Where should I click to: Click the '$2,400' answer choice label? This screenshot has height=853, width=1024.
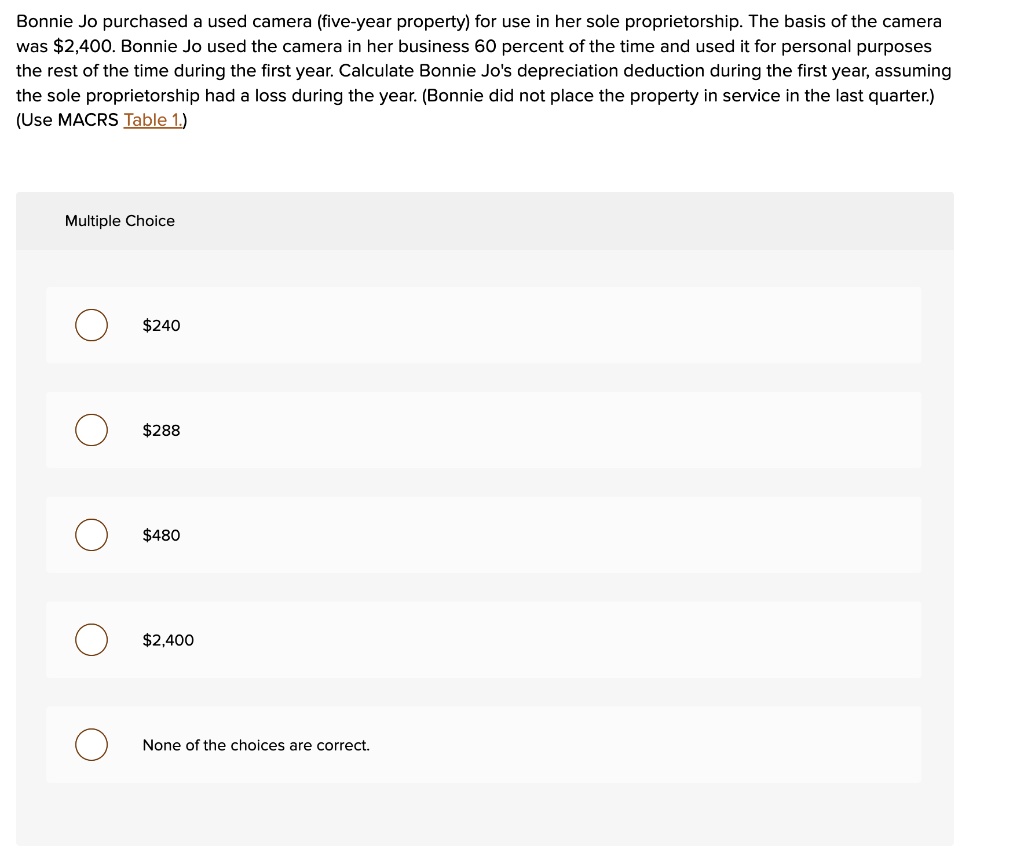point(168,640)
